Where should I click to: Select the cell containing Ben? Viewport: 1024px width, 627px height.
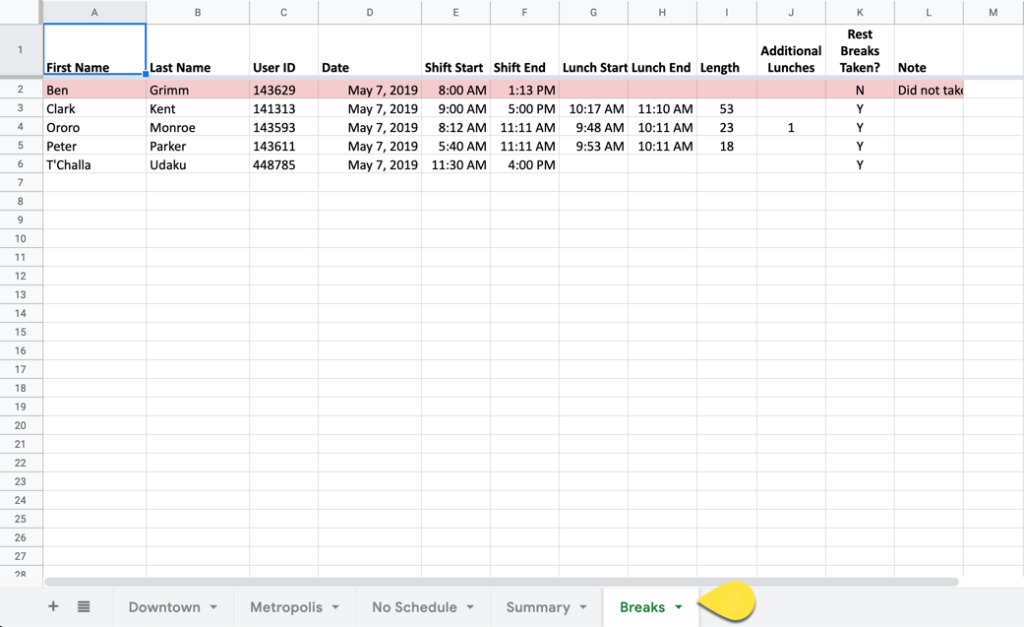click(x=94, y=90)
